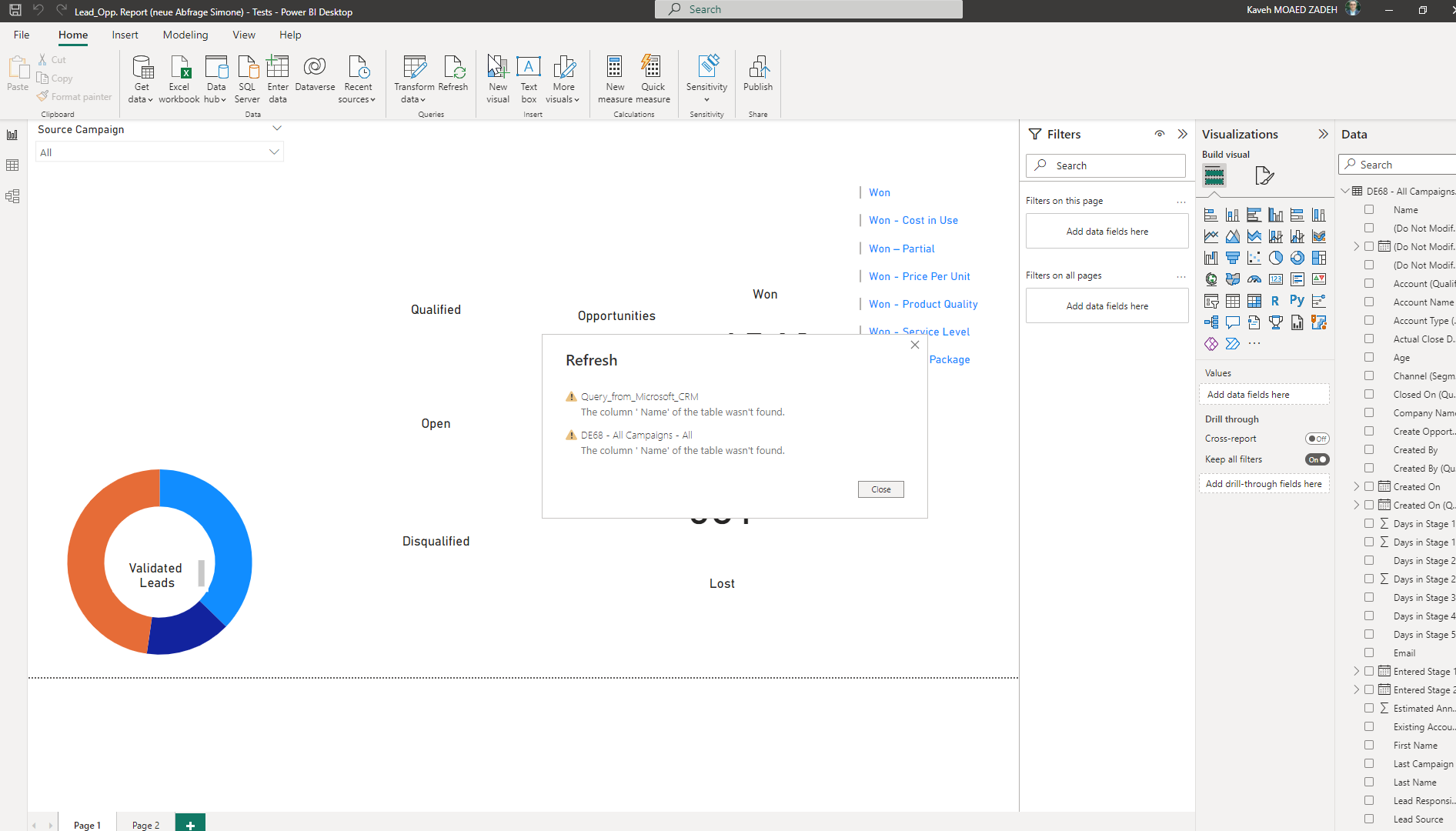The image size is (1456, 831).
Task: Select Won - Cost in Use slicer item
Action: pyautogui.click(x=913, y=220)
